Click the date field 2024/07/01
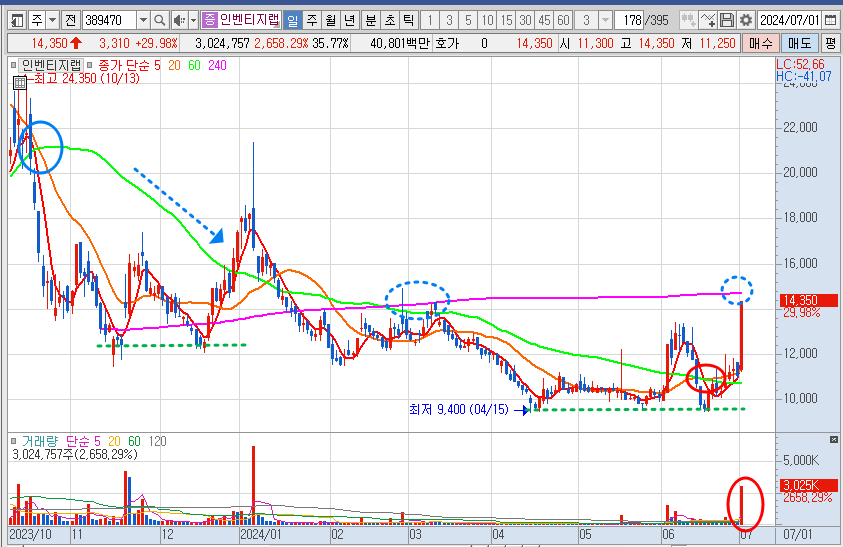 789,20
